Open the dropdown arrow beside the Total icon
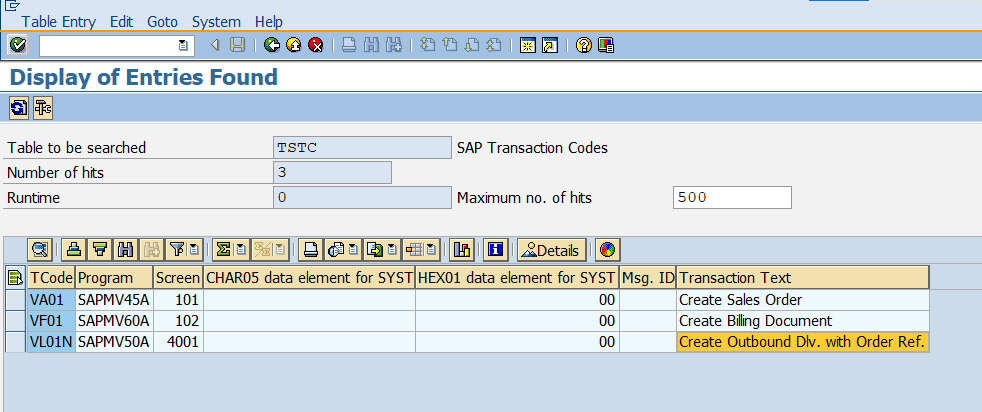 tap(241, 250)
